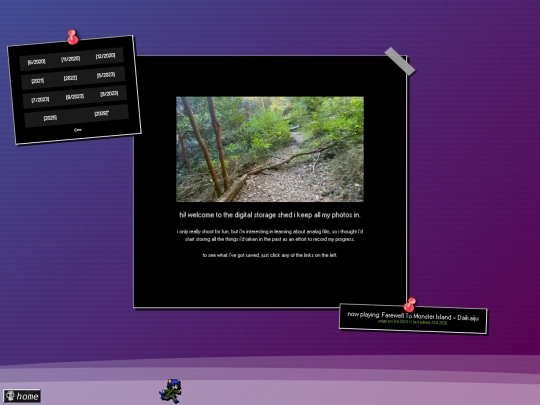Open the [2021] photo album link
The image size is (540, 405).
(38, 81)
